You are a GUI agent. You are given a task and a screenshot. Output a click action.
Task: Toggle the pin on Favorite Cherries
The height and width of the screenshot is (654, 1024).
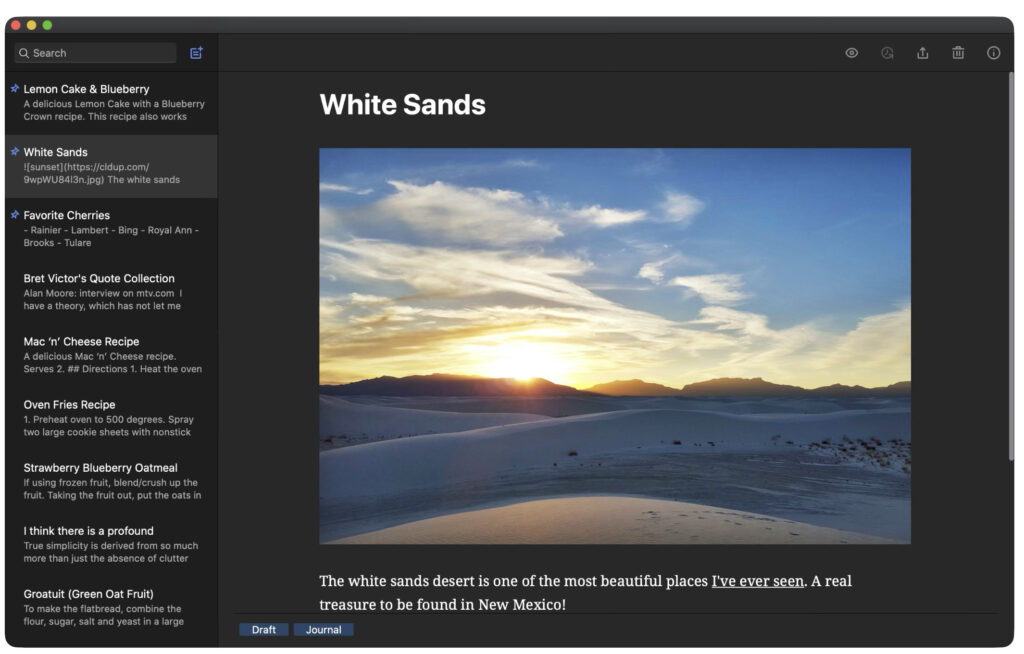pos(15,215)
